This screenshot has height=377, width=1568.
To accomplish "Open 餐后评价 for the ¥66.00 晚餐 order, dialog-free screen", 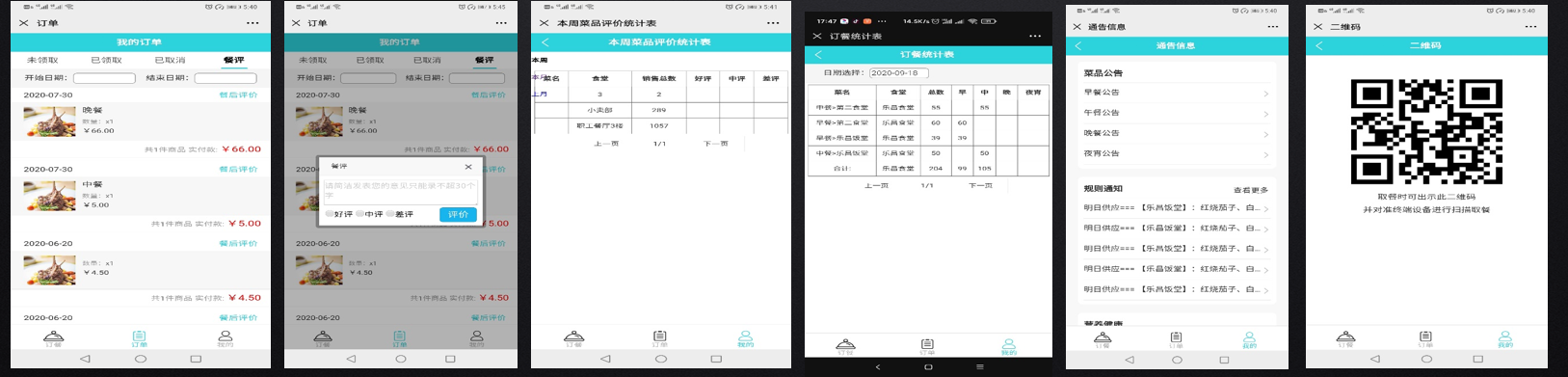I will click(238, 95).
